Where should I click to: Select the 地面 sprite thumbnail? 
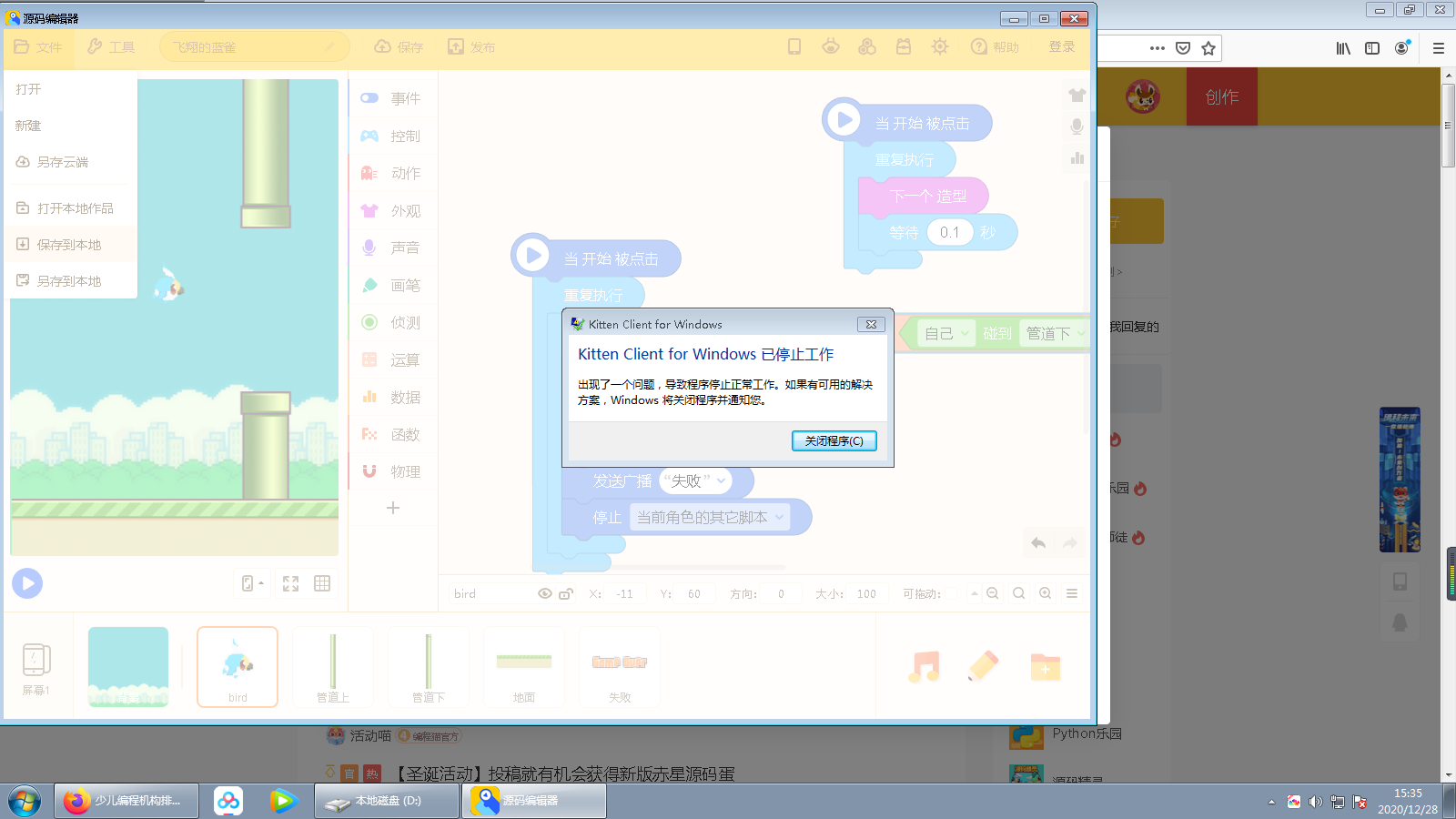point(524,667)
